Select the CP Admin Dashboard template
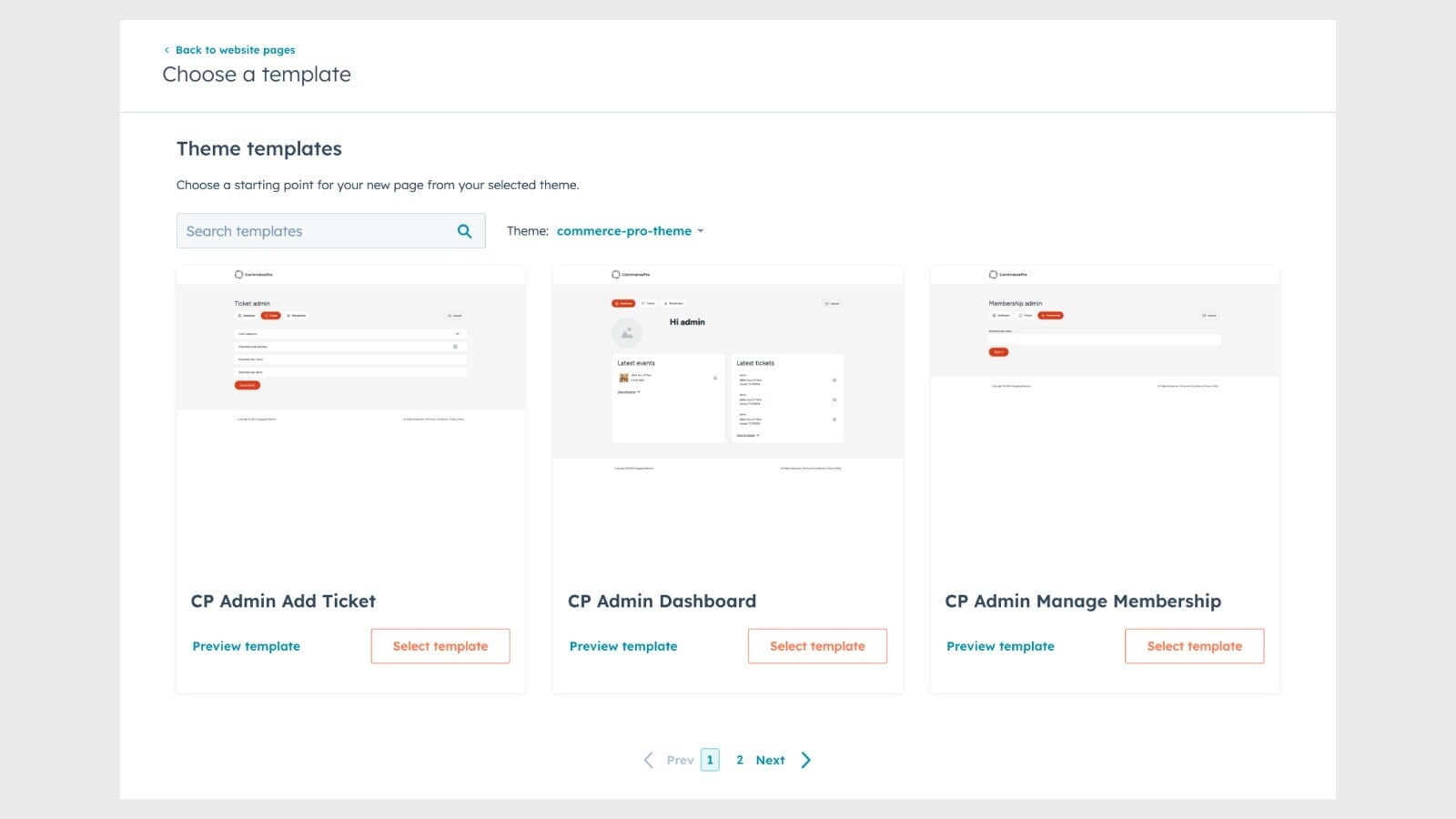 817,646
